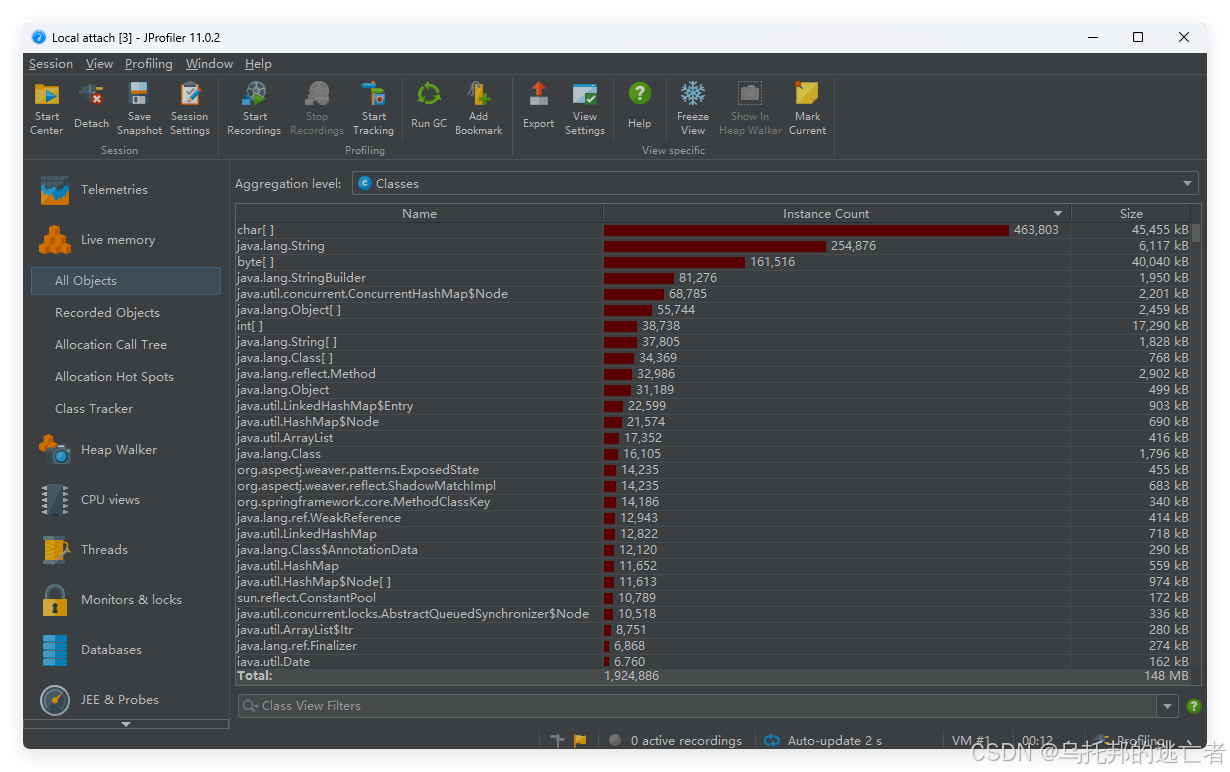Open the Help menu
This screenshot has height=772, width=1230.
pos(258,64)
